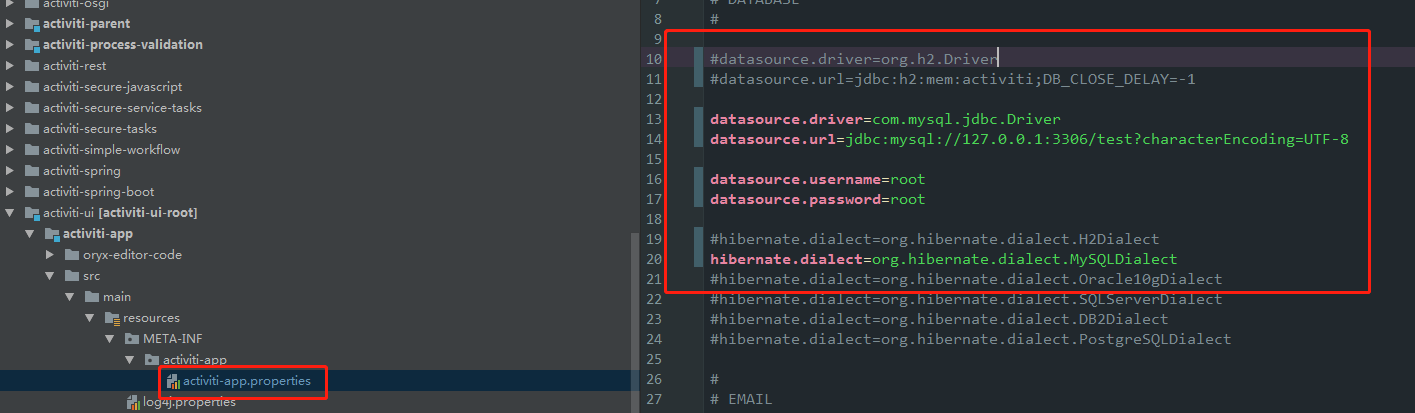The width and height of the screenshot is (1415, 413).
Task: Select activiti-simple-workflow in project tree
Action: pyautogui.click(x=111, y=150)
